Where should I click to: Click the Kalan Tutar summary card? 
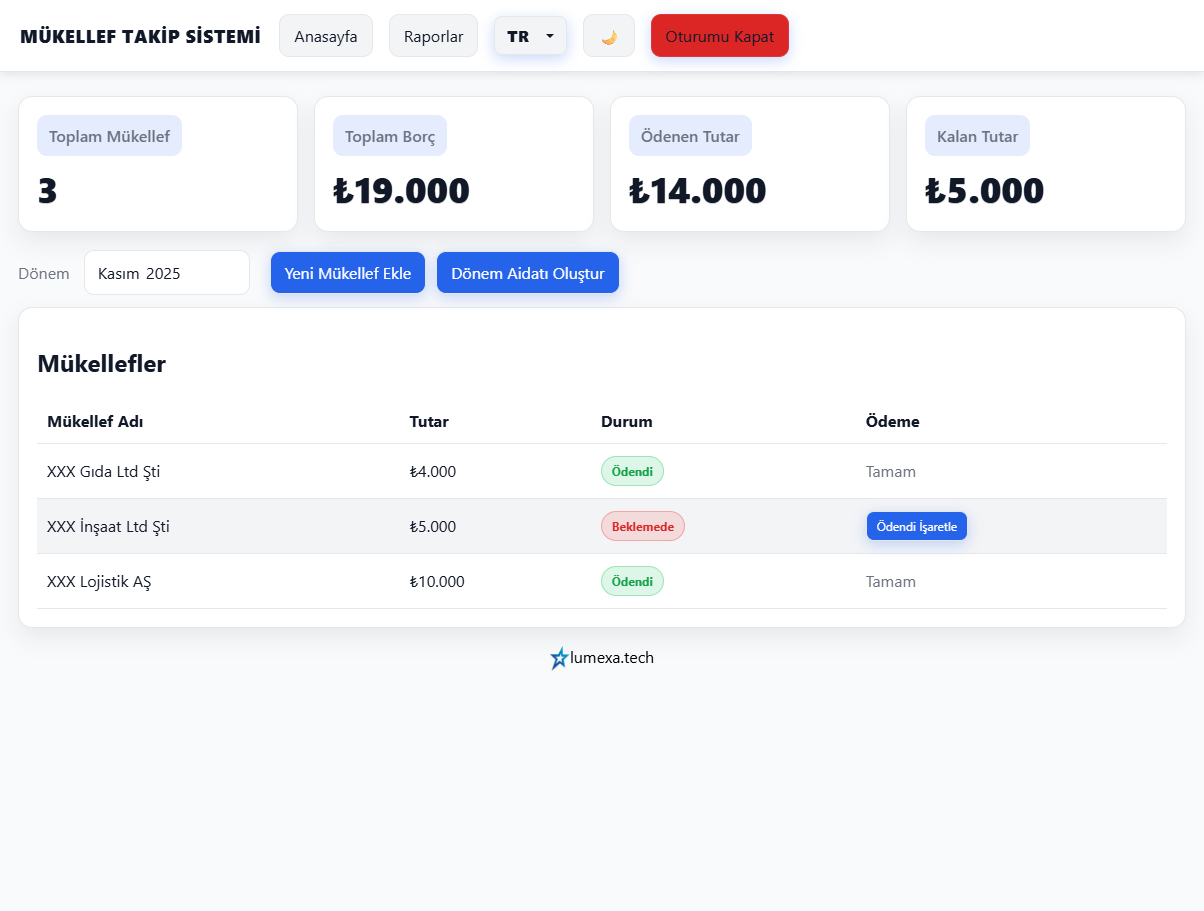1045,164
